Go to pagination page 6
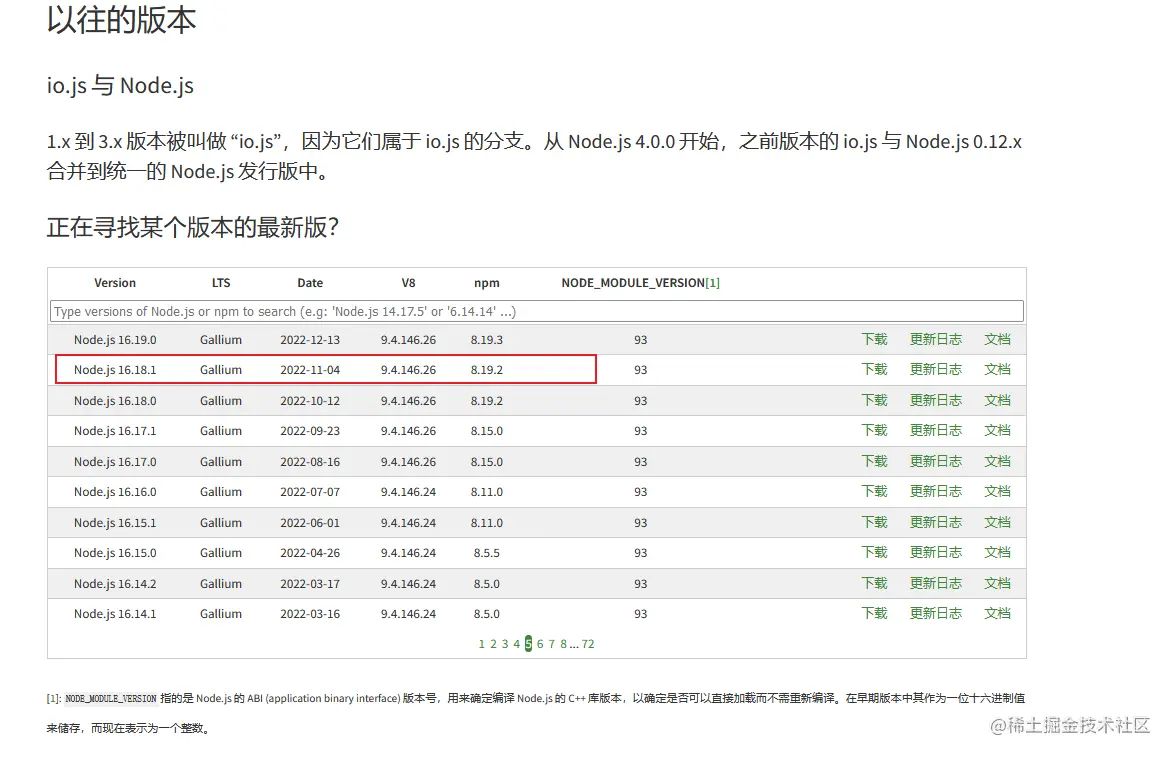Image resolution: width=1172 pixels, height=757 pixels. coord(540,644)
